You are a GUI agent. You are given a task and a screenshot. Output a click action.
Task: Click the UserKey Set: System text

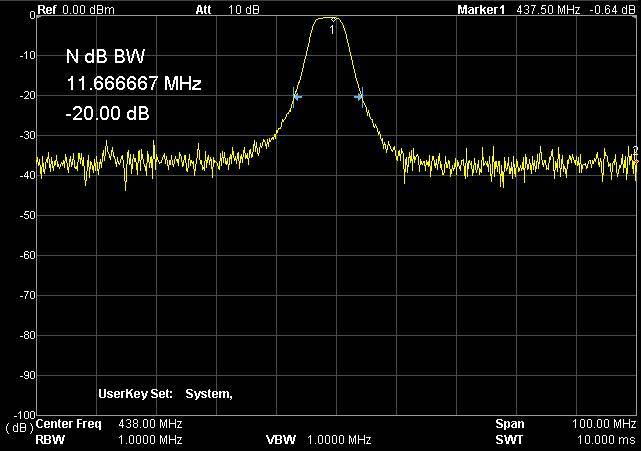pos(165,393)
